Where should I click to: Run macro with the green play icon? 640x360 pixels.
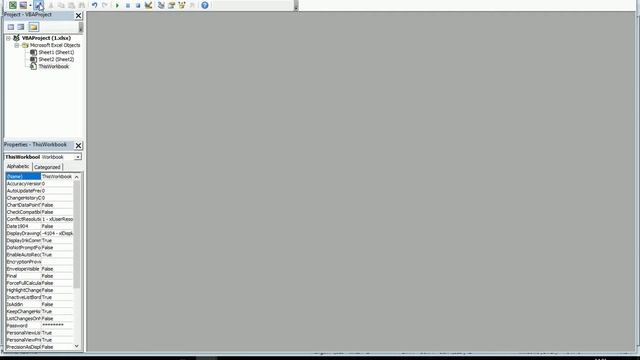[x=117, y=5]
